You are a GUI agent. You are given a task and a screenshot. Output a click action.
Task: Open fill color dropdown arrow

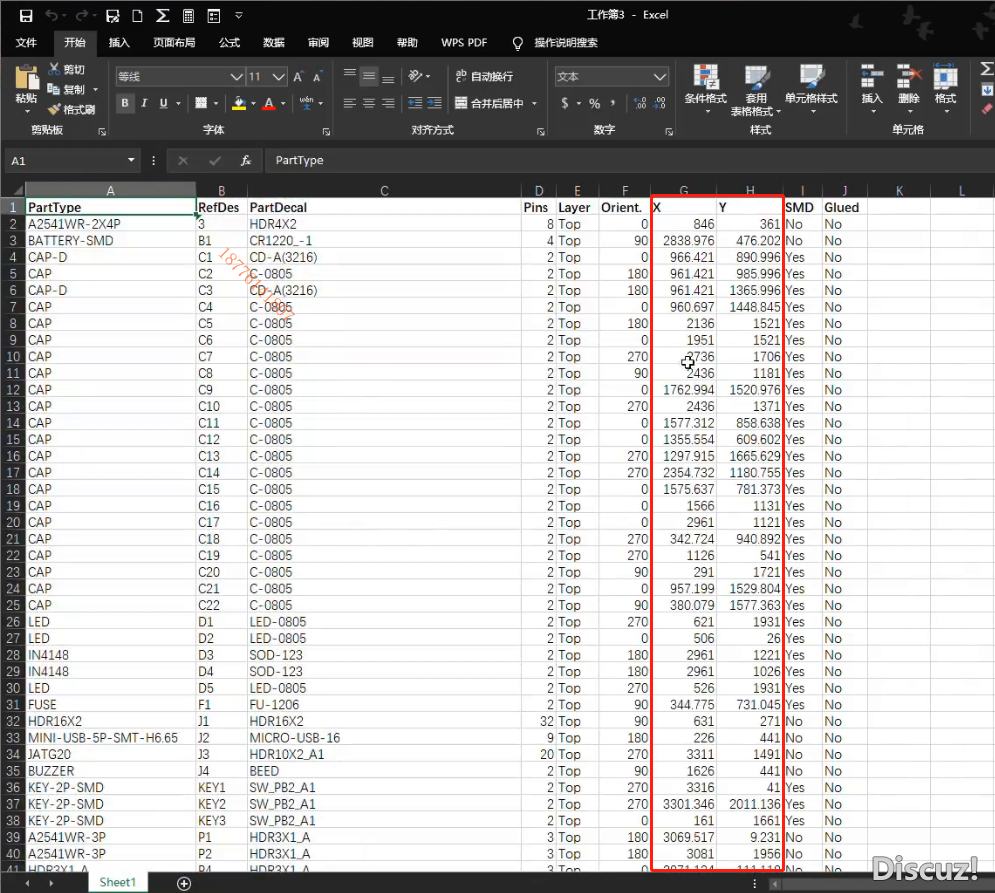pos(253,103)
